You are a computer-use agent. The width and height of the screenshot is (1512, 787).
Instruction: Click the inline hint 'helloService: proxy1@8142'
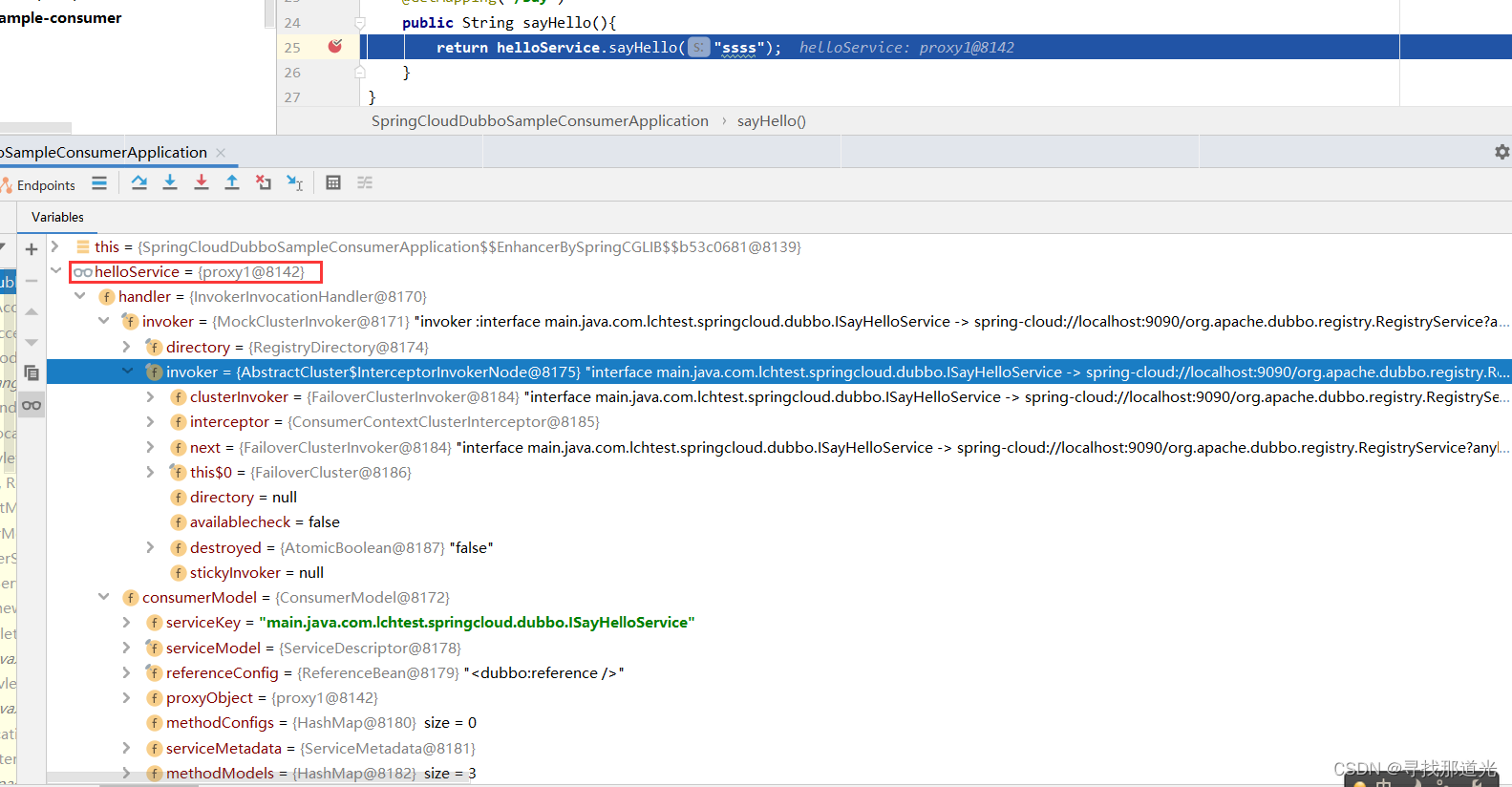coord(906,47)
